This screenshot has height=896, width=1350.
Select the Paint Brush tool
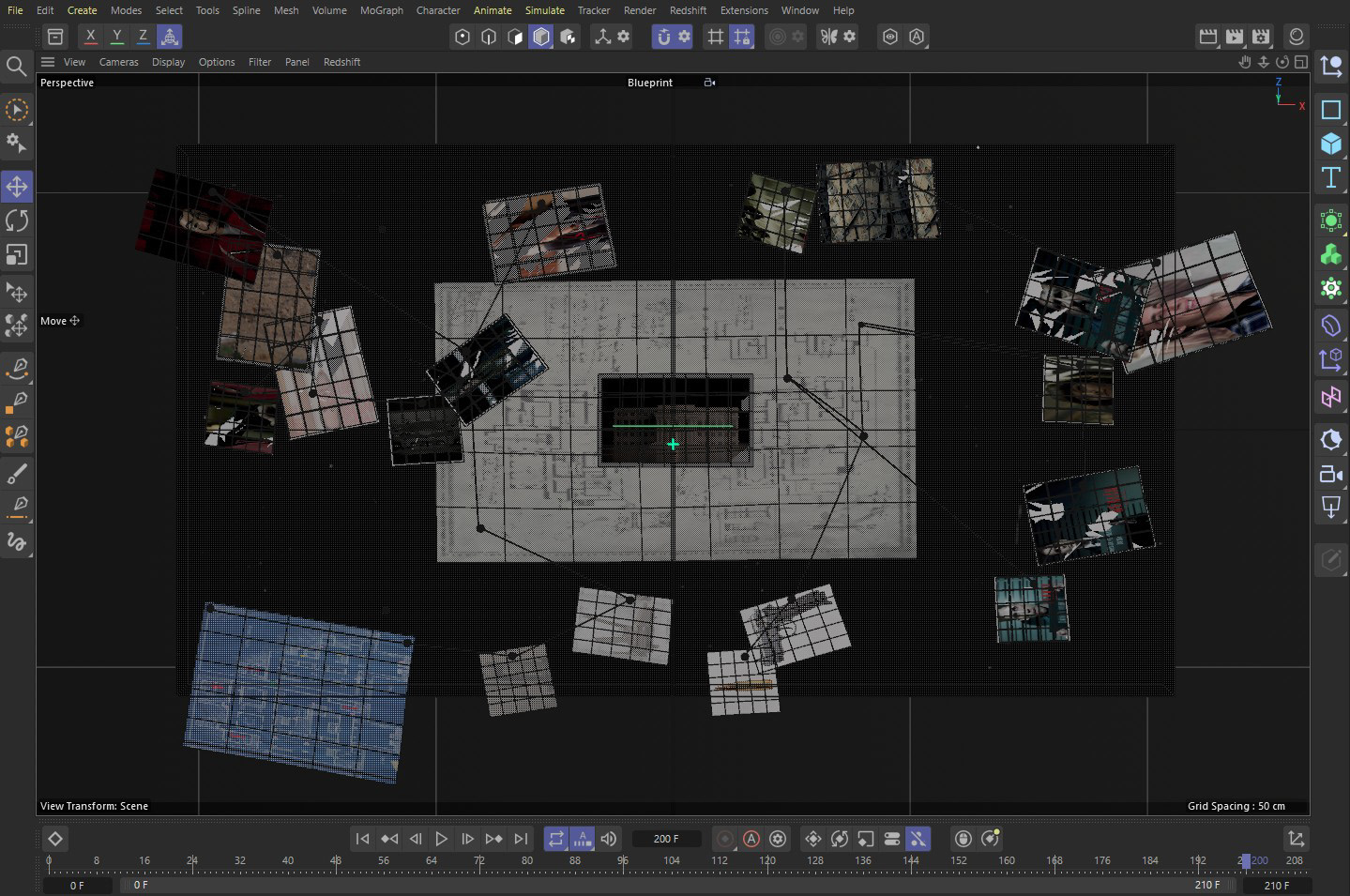[x=17, y=473]
